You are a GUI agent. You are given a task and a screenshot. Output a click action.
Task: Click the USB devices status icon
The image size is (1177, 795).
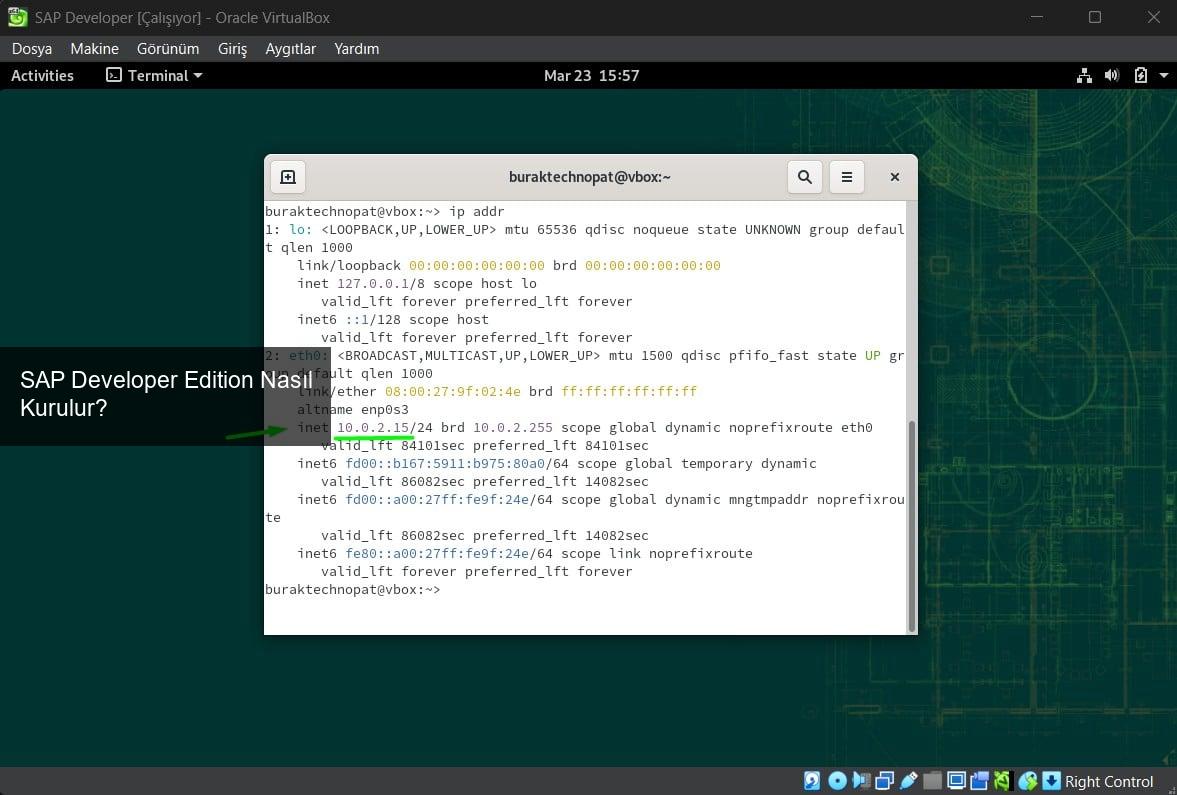click(909, 781)
